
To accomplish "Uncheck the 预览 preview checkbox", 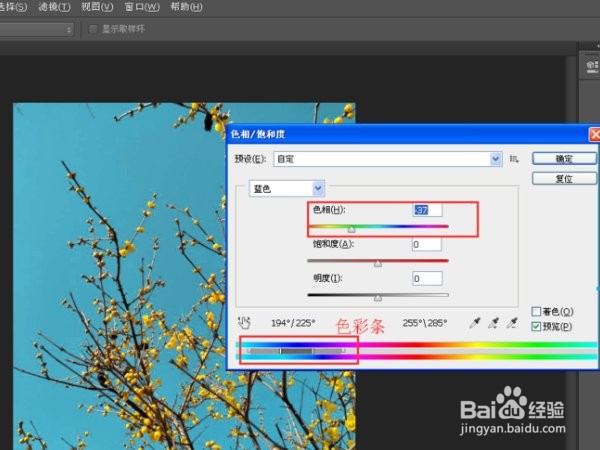I will click(x=536, y=326).
